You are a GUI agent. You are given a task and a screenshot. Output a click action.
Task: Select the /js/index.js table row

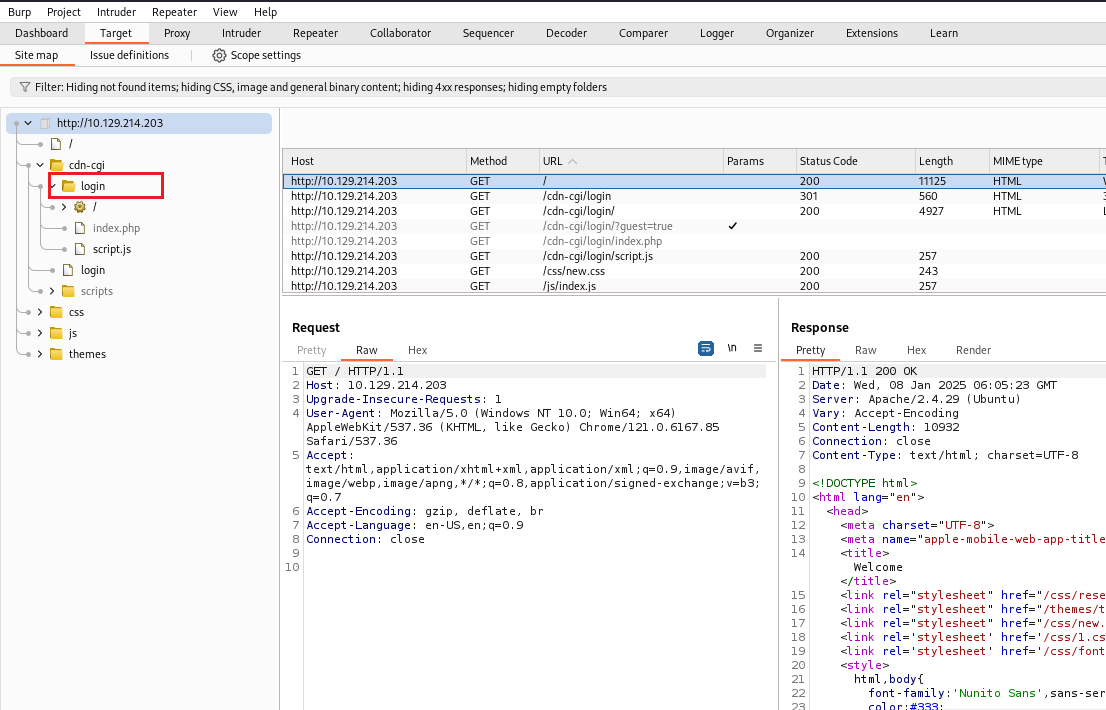coord(694,286)
